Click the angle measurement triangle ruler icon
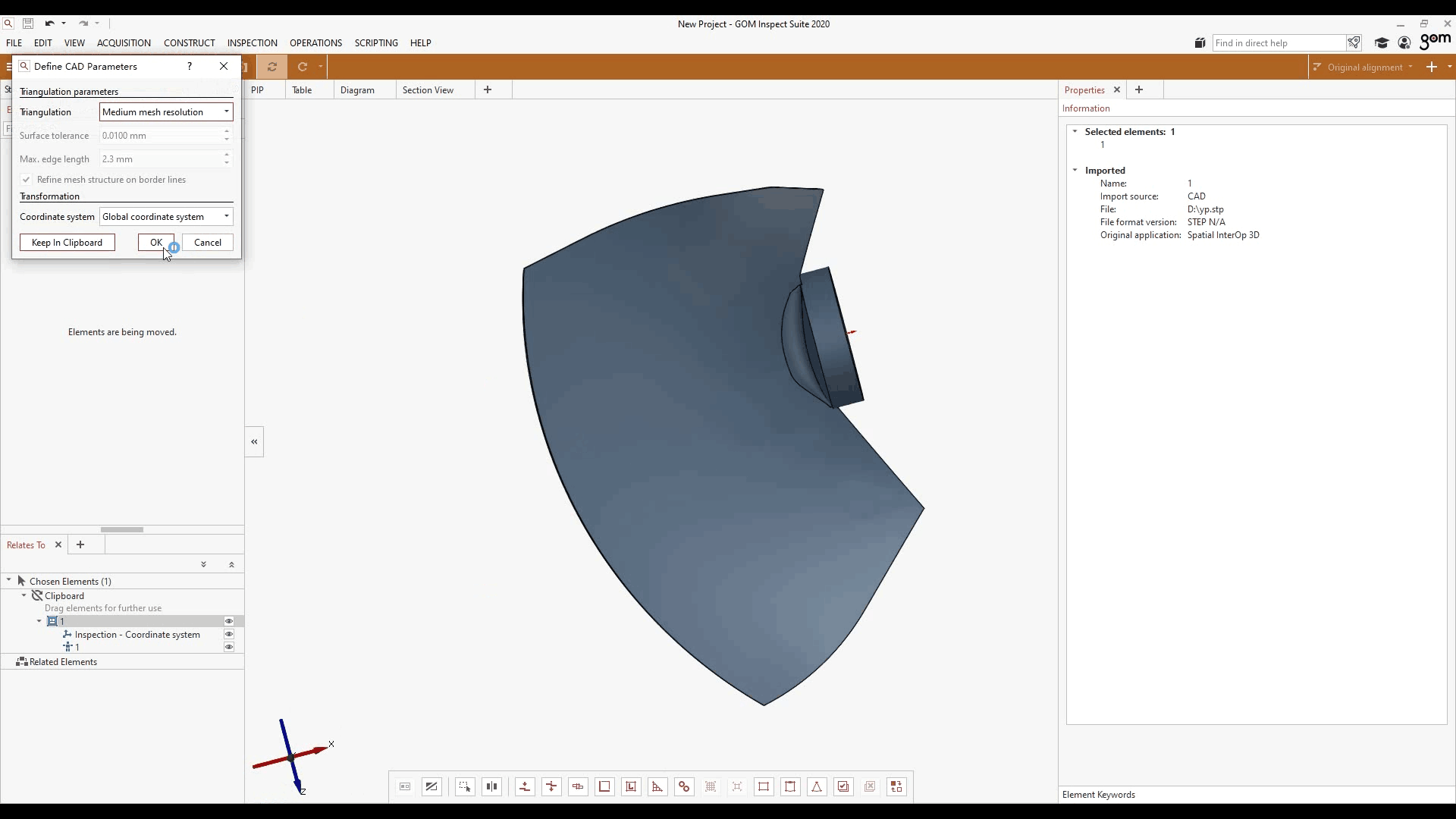 [657, 787]
